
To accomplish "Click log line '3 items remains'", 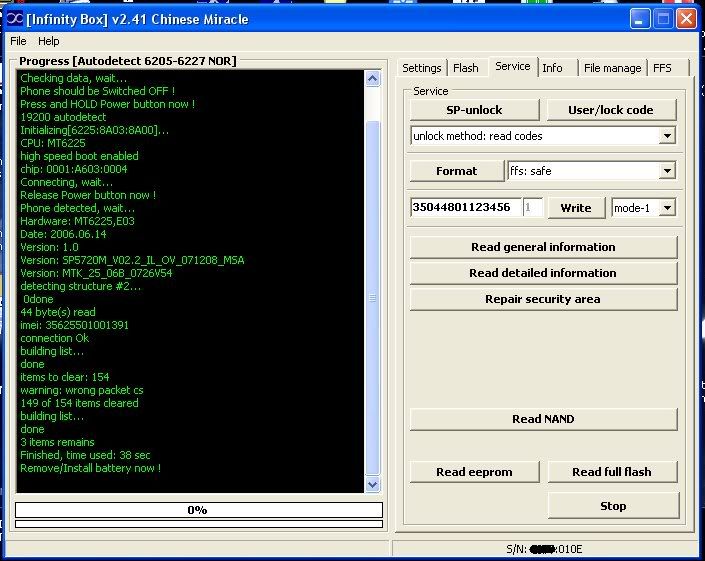I will (x=57, y=442).
